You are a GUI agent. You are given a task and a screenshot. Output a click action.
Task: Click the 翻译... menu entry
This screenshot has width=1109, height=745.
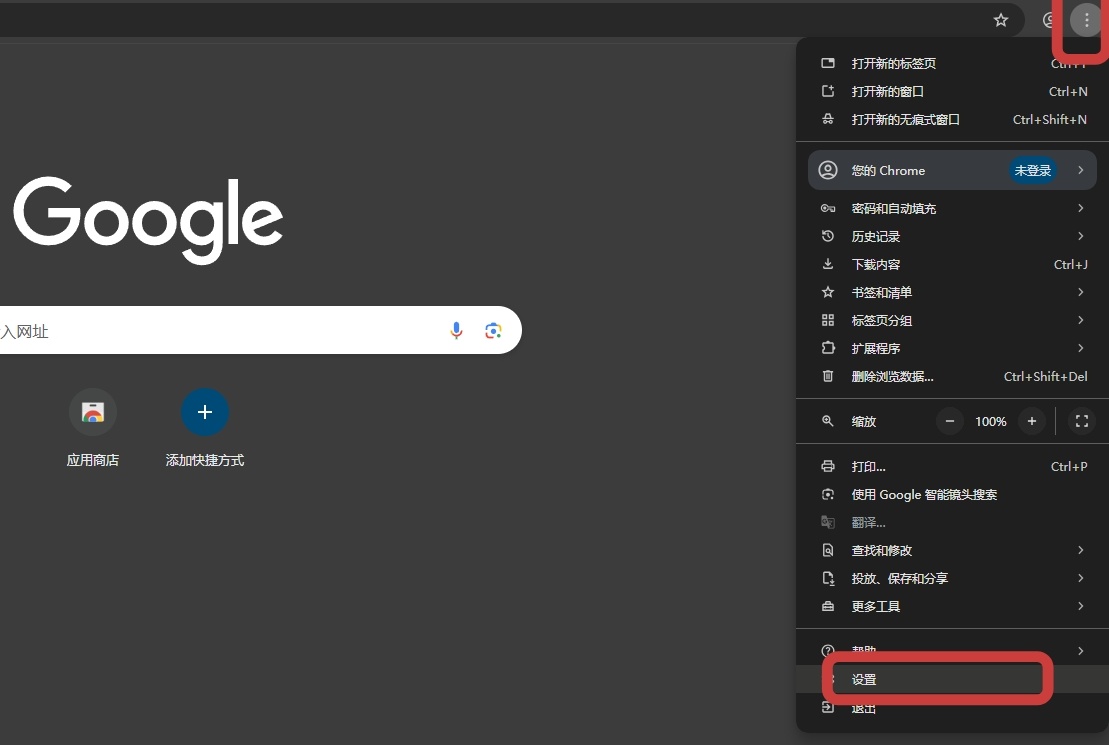952,522
